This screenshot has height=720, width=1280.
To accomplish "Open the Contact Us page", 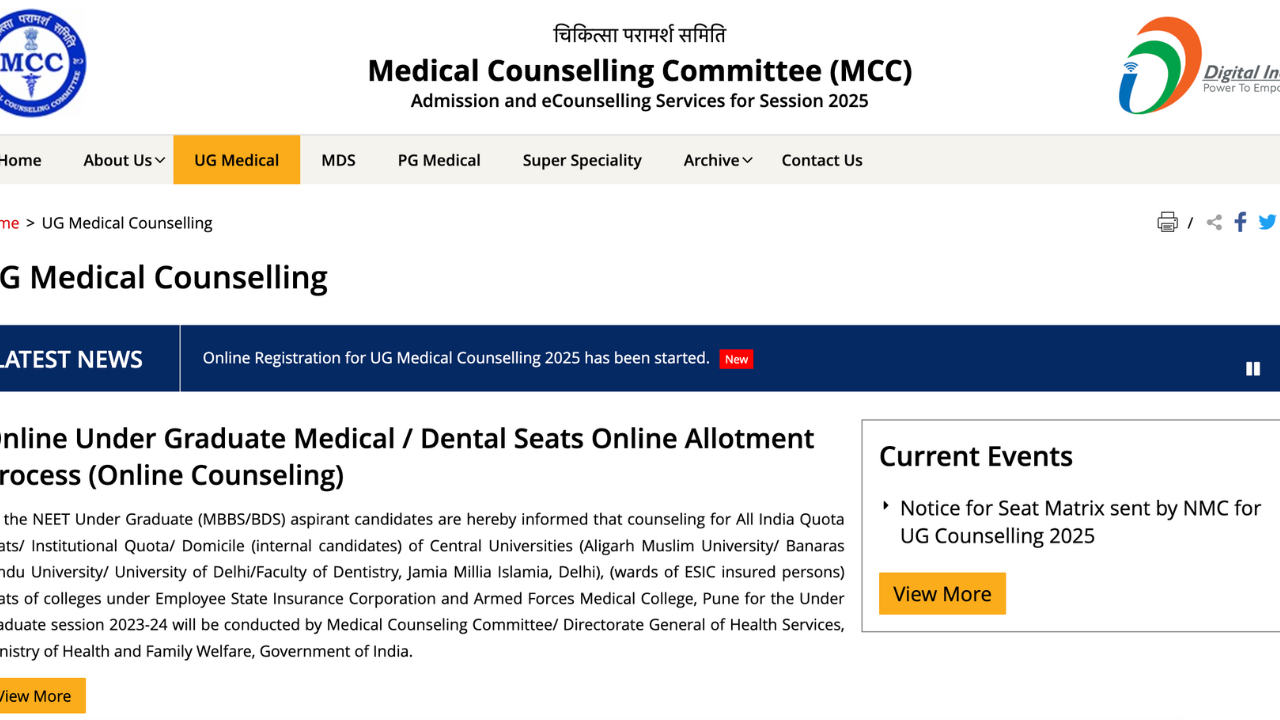I will point(822,160).
